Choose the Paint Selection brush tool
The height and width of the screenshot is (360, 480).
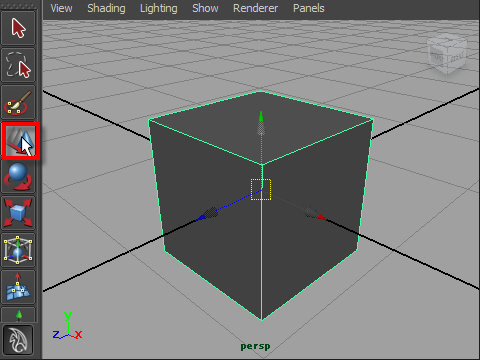pos(18,102)
